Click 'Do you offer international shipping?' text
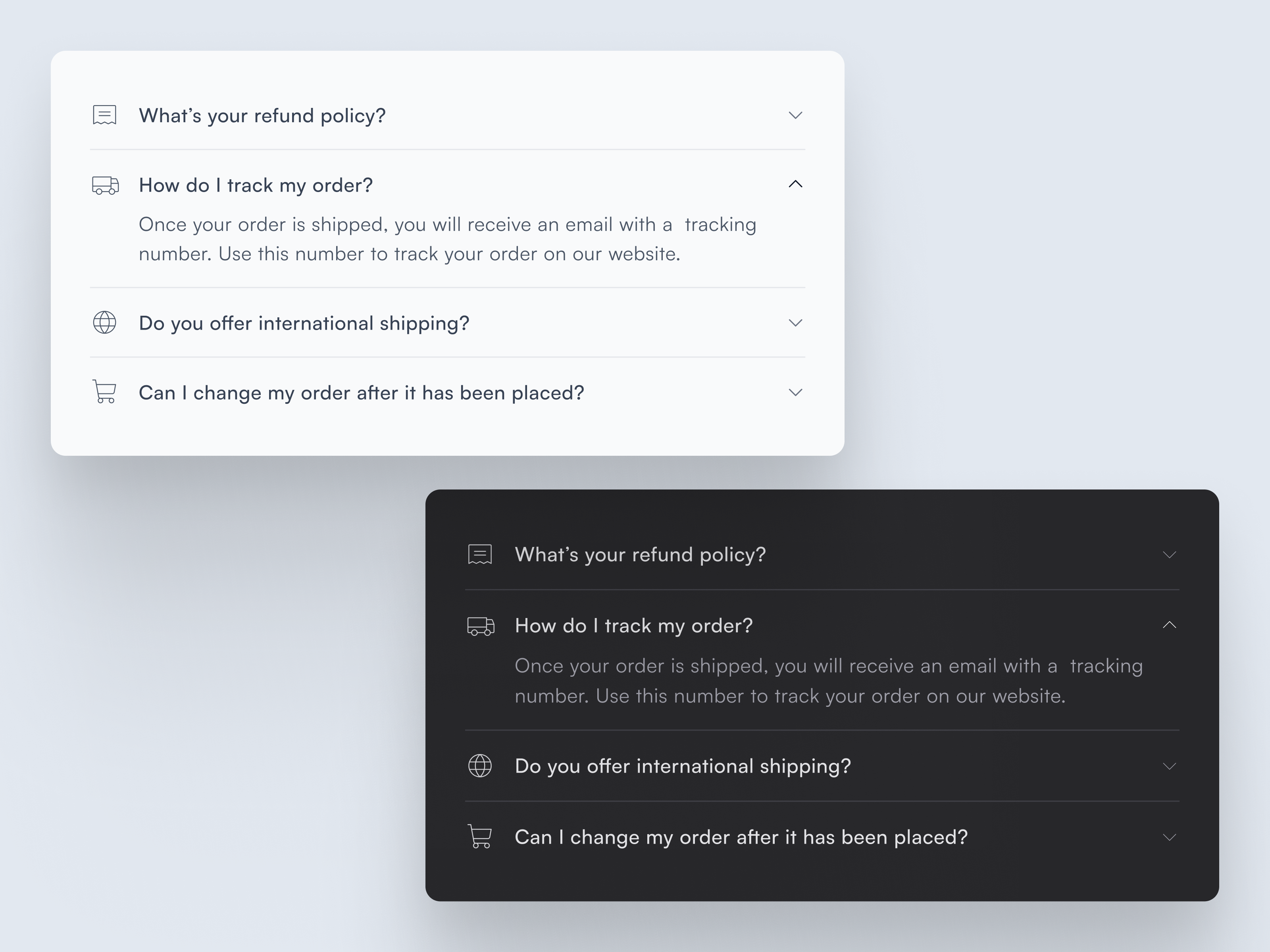The image size is (1270, 952). tap(304, 323)
